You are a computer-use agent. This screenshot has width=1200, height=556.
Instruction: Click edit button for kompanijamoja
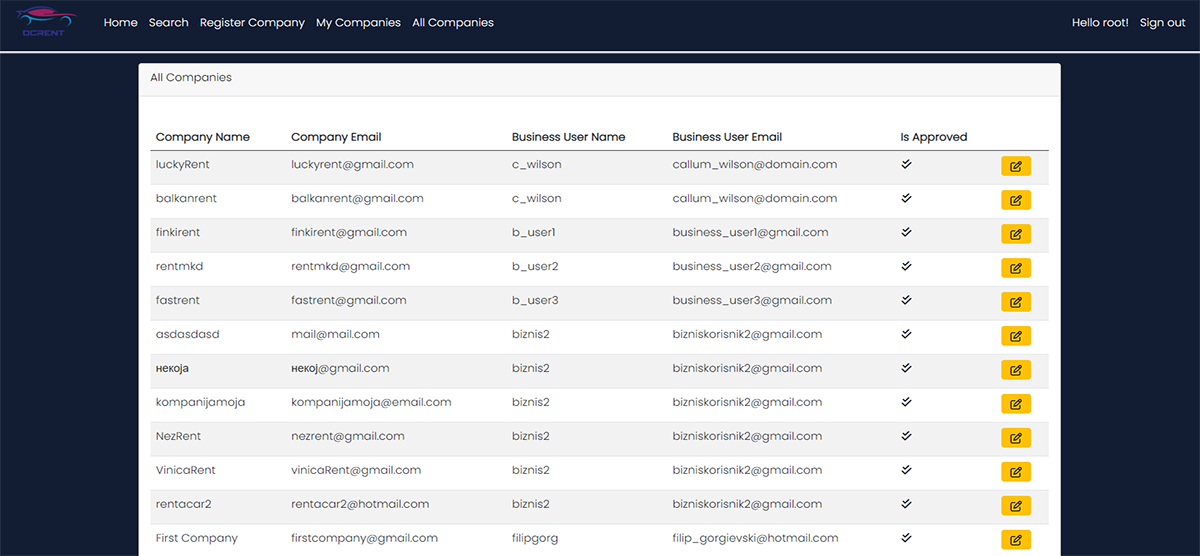pyautogui.click(x=1015, y=404)
